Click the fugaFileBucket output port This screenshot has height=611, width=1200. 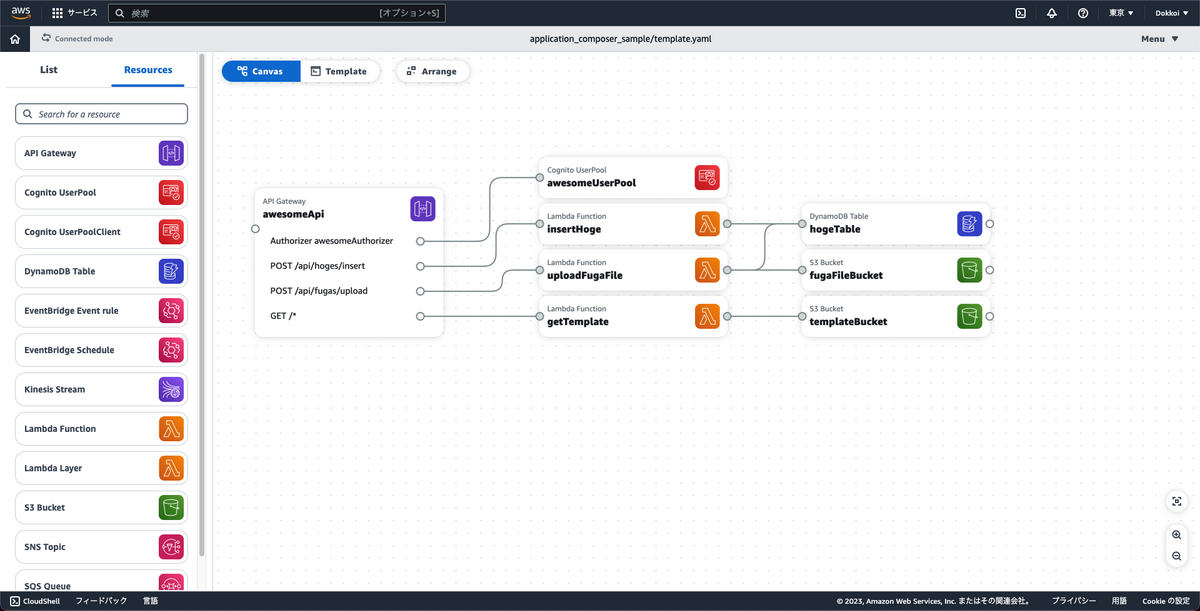pos(990,270)
